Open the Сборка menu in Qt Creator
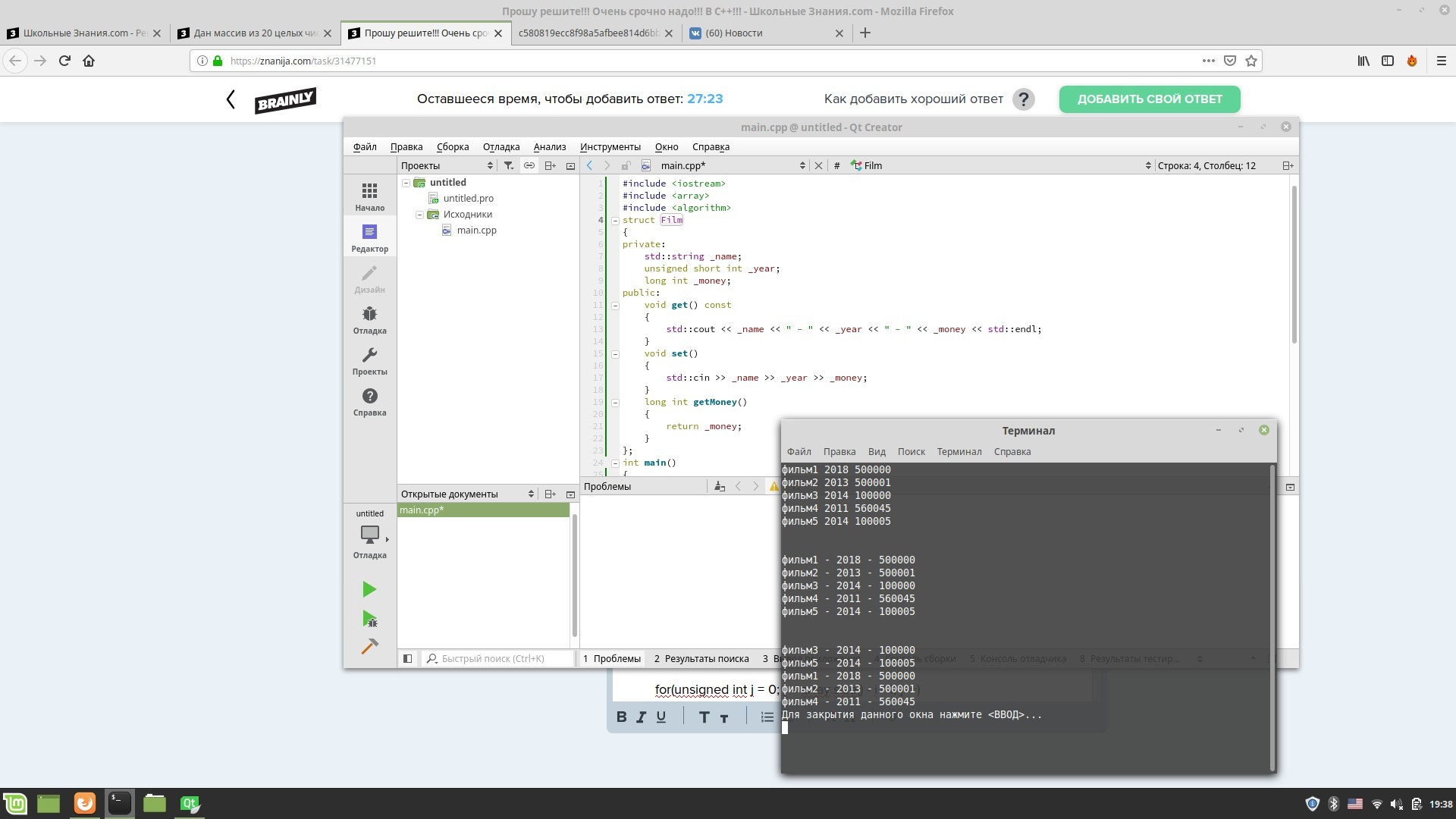This screenshot has height=819, width=1456. click(x=453, y=146)
